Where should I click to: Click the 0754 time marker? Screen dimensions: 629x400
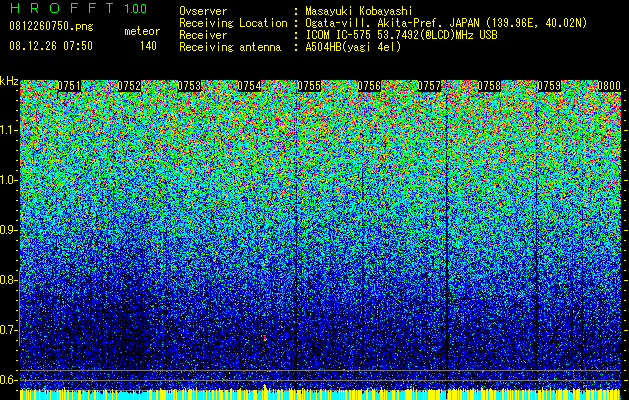pos(249,86)
